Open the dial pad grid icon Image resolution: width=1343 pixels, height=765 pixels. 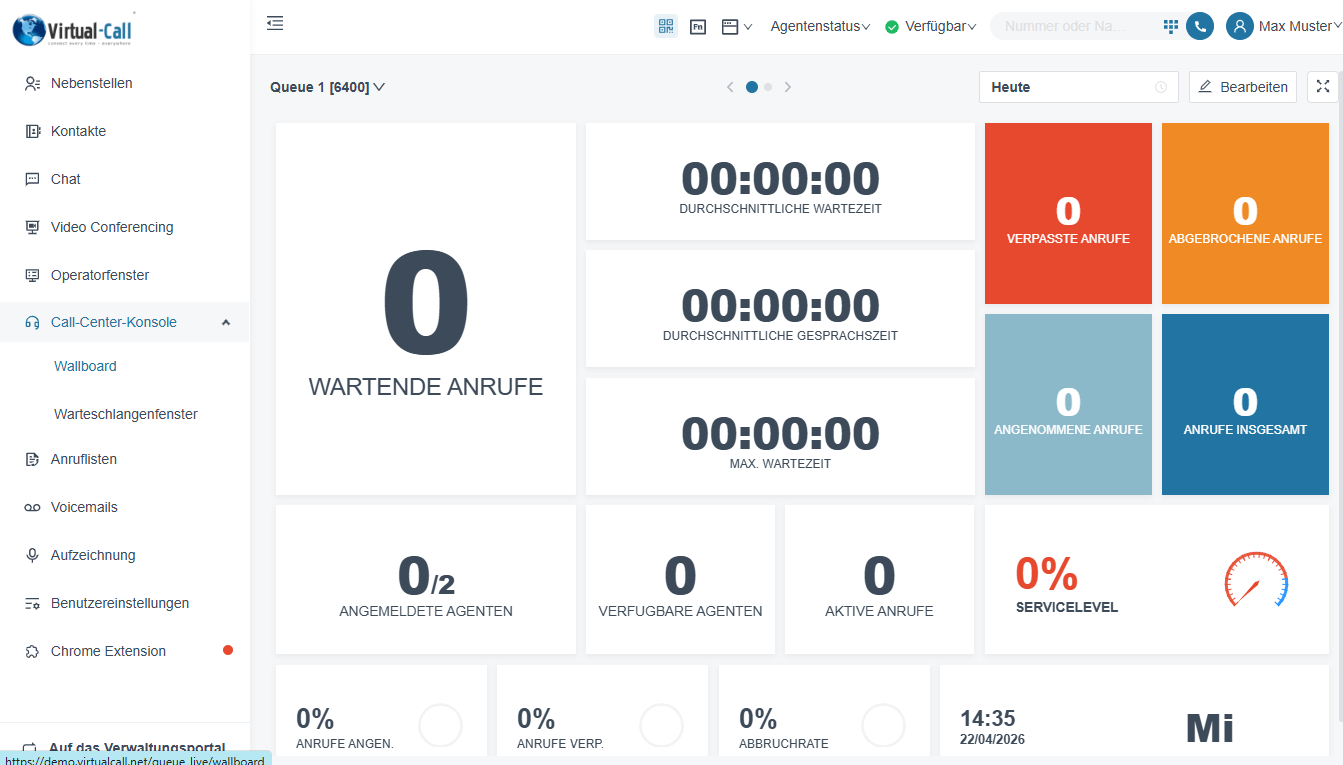click(1171, 27)
